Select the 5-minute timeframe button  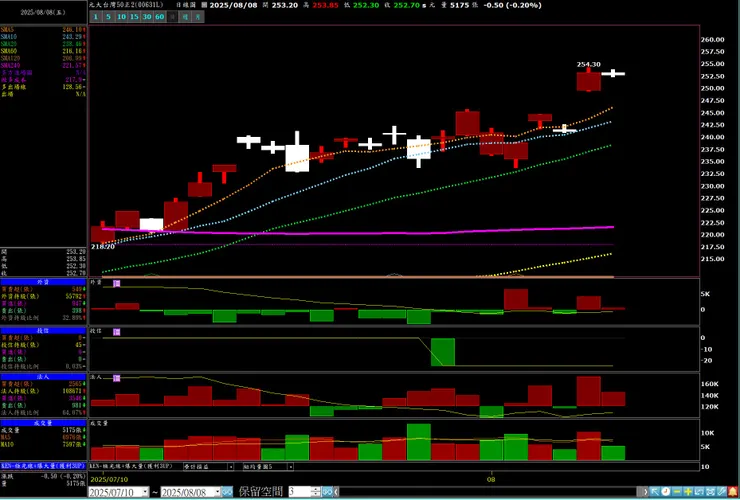109,17
